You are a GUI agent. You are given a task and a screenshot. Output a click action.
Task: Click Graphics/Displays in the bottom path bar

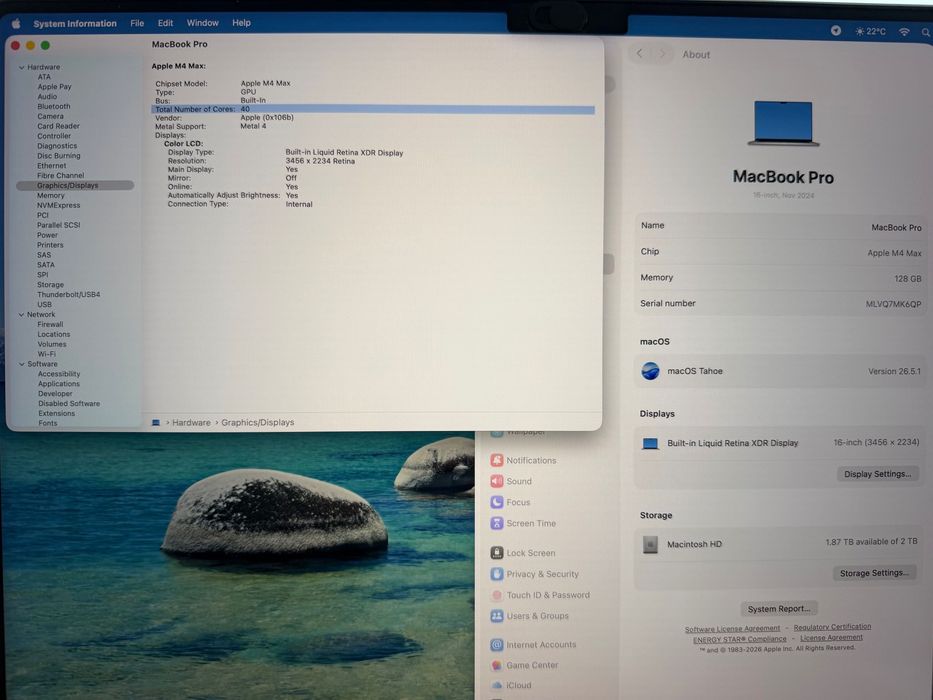click(258, 423)
